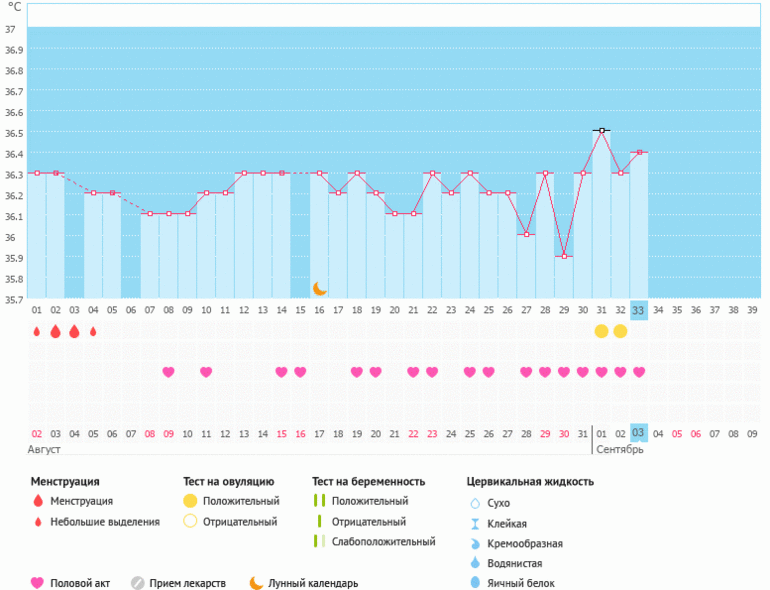Click the red Менструация drop legend icon
The image size is (770, 590).
pyautogui.click(x=38, y=501)
